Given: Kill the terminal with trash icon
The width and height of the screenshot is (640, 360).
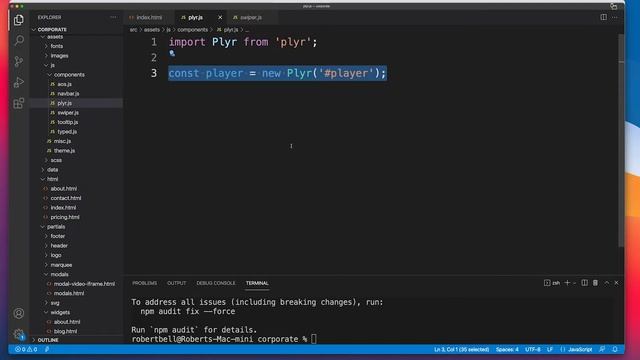Looking at the screenshot, I should tap(596, 282).
